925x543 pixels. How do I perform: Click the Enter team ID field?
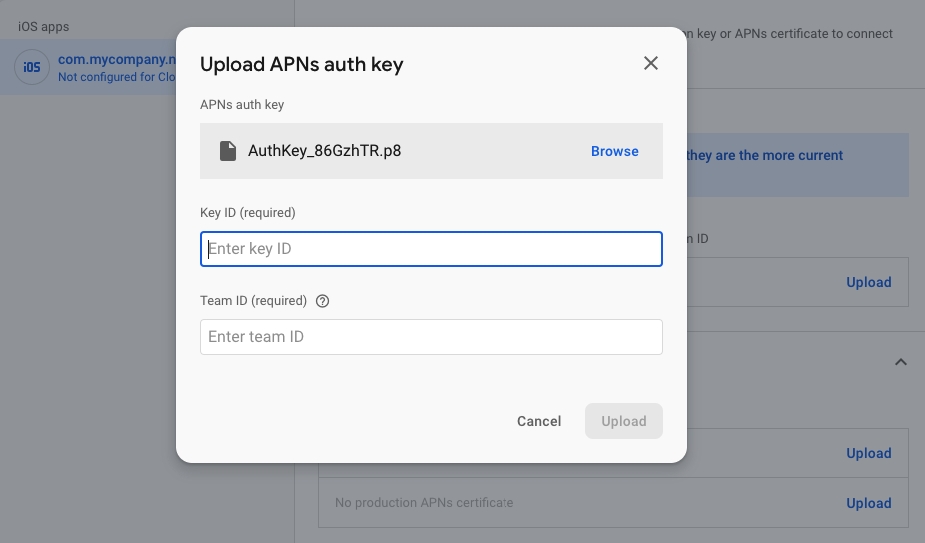(x=431, y=337)
